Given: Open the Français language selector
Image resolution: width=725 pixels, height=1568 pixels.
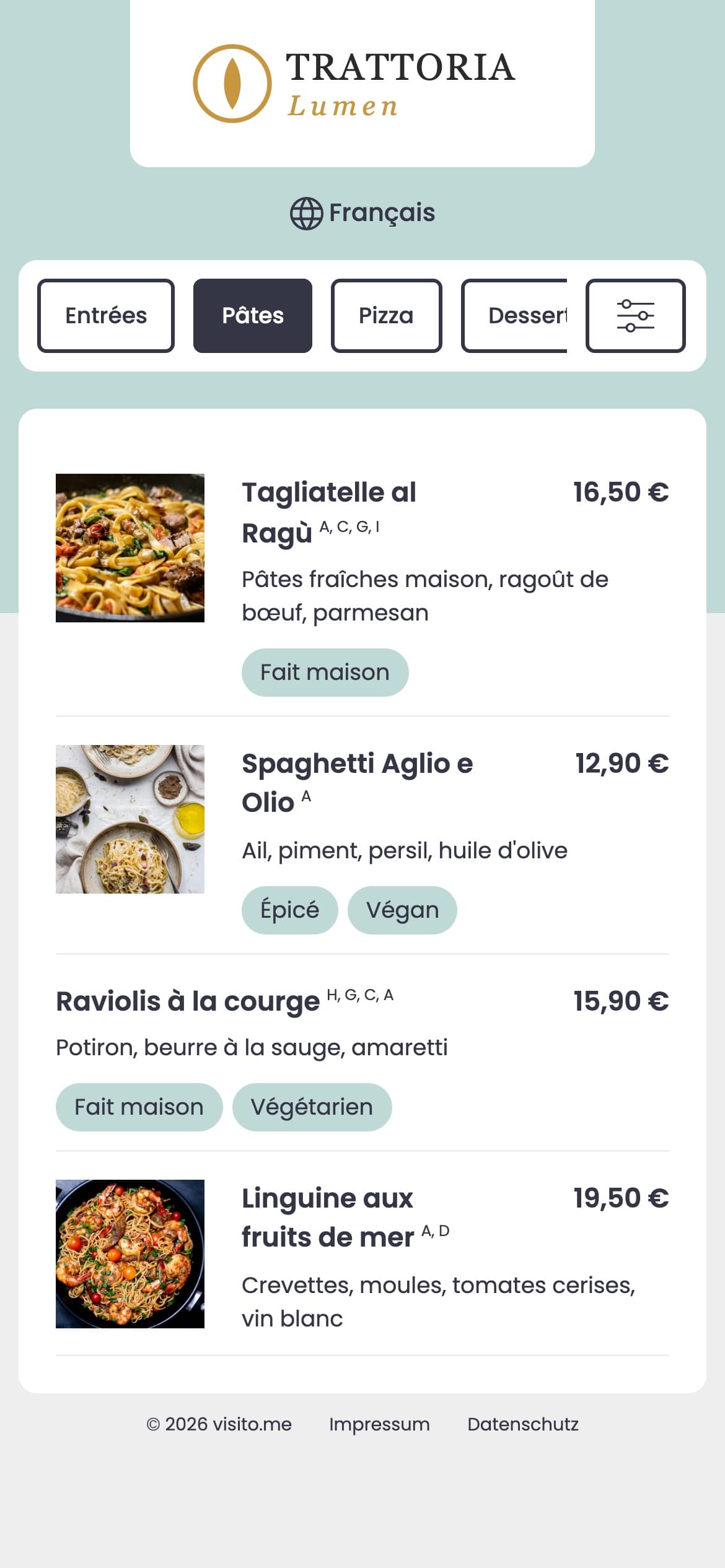Looking at the screenshot, I should [x=362, y=213].
